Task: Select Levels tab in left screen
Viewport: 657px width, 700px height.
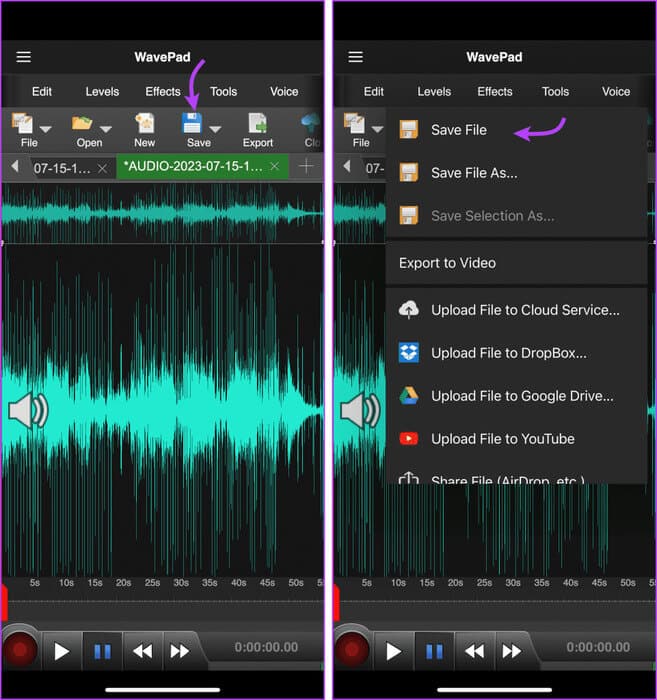Action: [x=102, y=92]
